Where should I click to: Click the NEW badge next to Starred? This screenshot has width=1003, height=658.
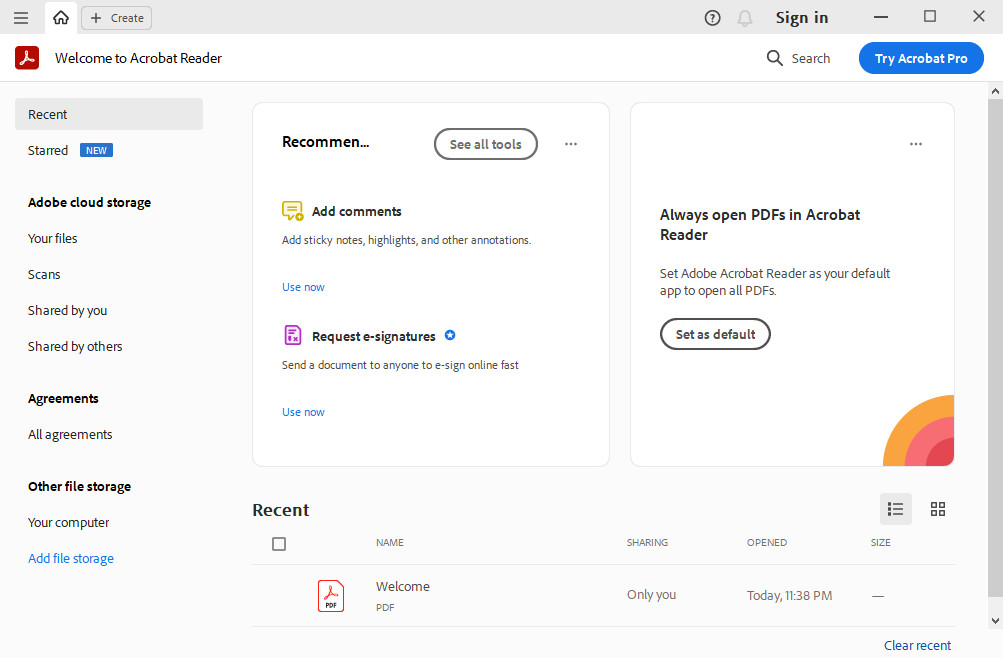tap(96, 150)
